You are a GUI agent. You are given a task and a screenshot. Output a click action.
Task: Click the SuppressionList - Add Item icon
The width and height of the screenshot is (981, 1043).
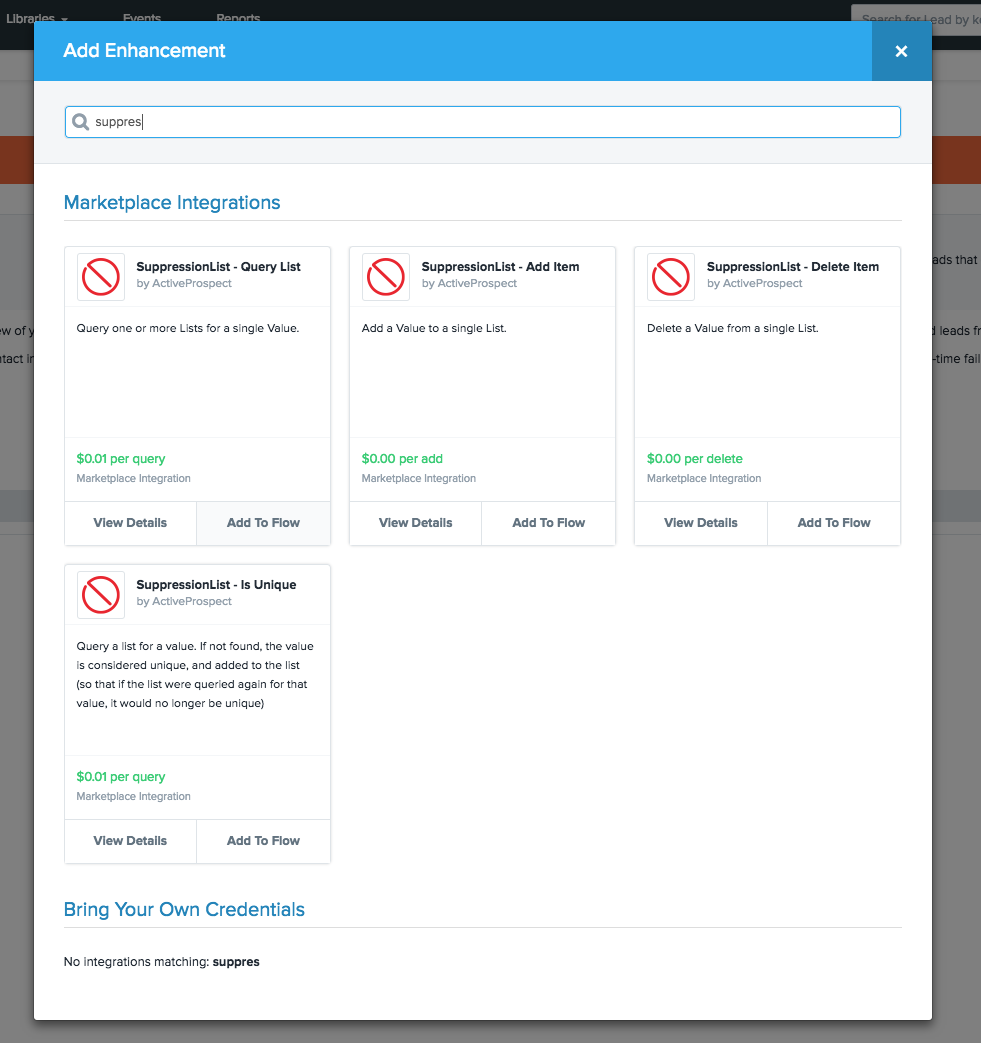tap(386, 277)
